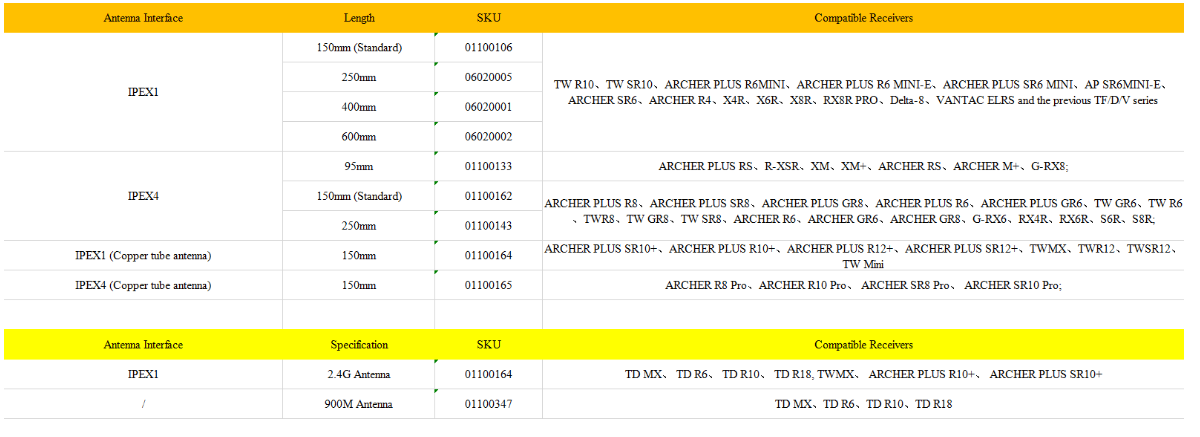Click receivers list starting ARCHER R8 Pro
1200x437 pixels.
863,285
